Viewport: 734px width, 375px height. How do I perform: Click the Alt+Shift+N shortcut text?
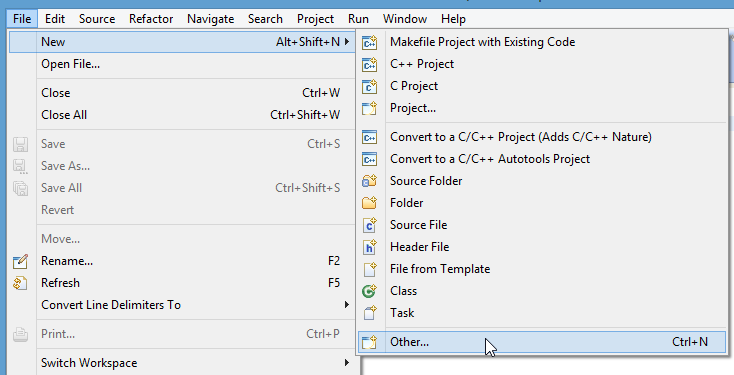(308, 42)
